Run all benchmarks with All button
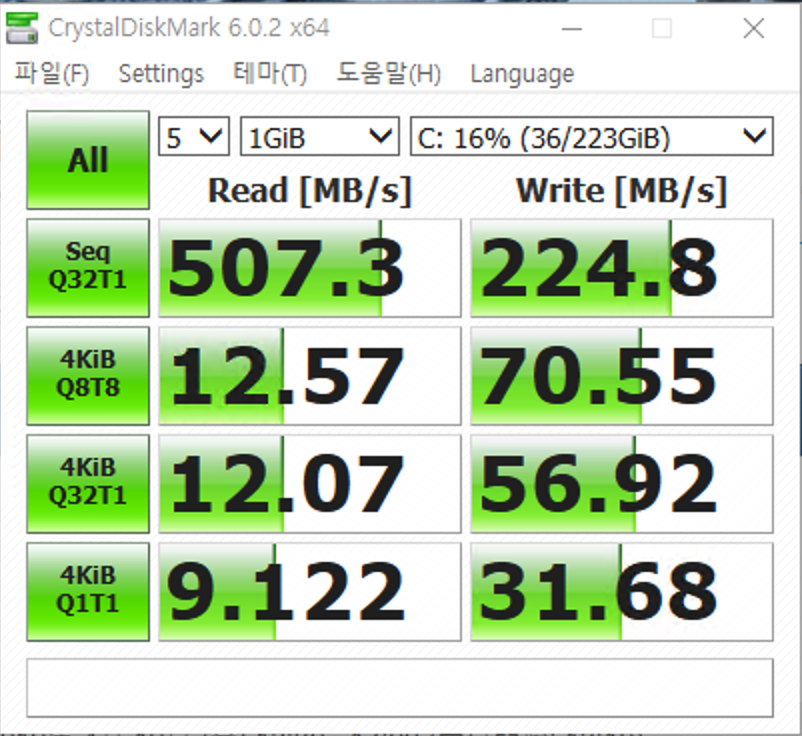The height and width of the screenshot is (736, 802). click(88, 160)
